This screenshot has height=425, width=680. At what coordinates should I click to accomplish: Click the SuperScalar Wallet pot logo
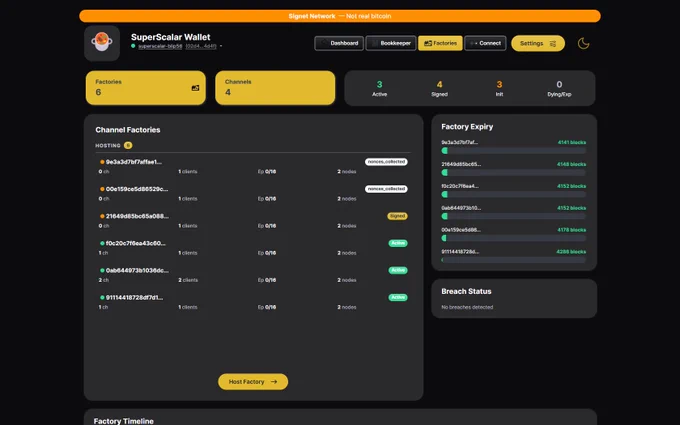point(102,43)
